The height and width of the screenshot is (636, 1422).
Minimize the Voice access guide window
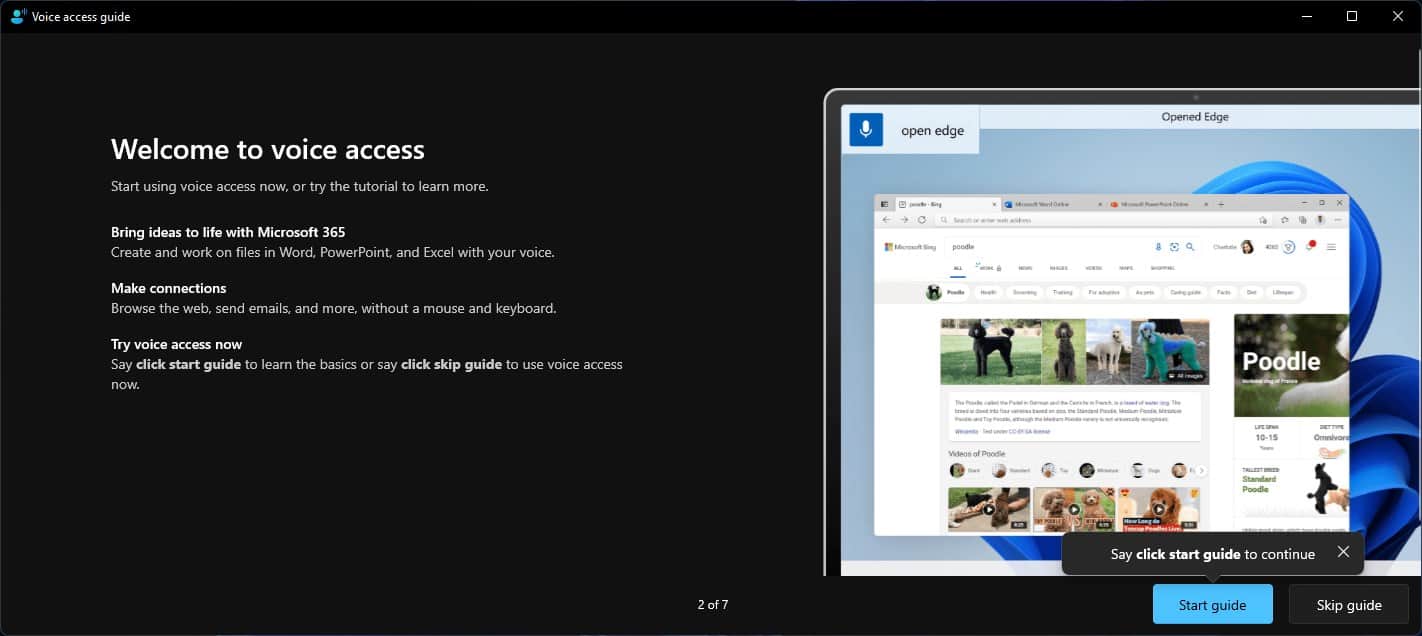[x=1306, y=16]
